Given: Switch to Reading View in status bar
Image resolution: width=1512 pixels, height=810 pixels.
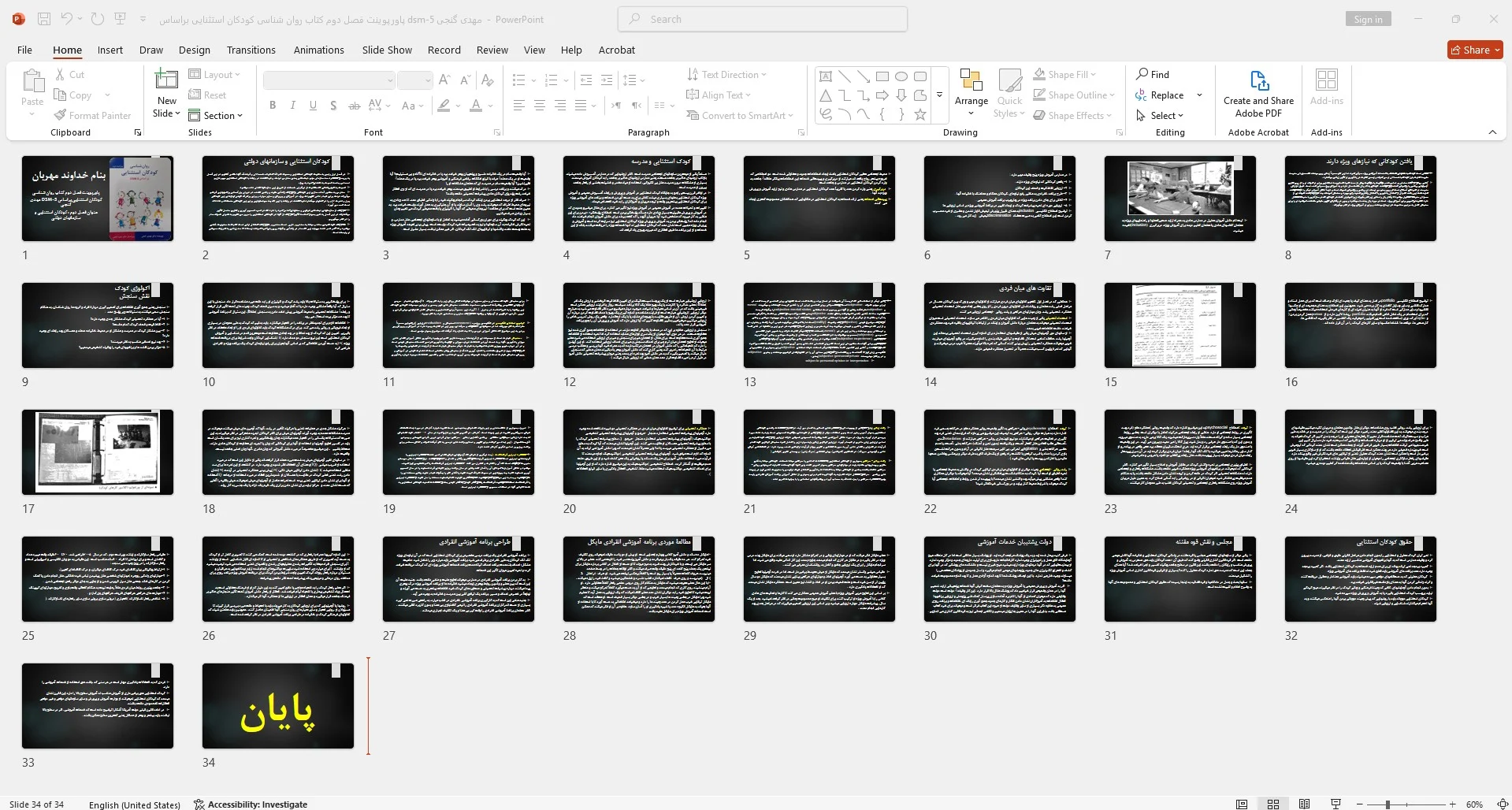Looking at the screenshot, I should (1305, 804).
